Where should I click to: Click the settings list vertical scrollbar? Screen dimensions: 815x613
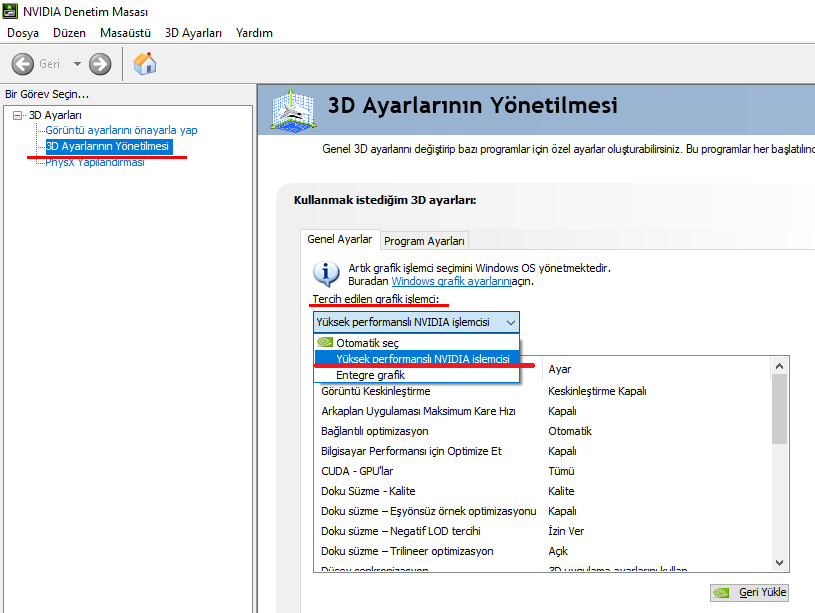pyautogui.click(x=779, y=410)
